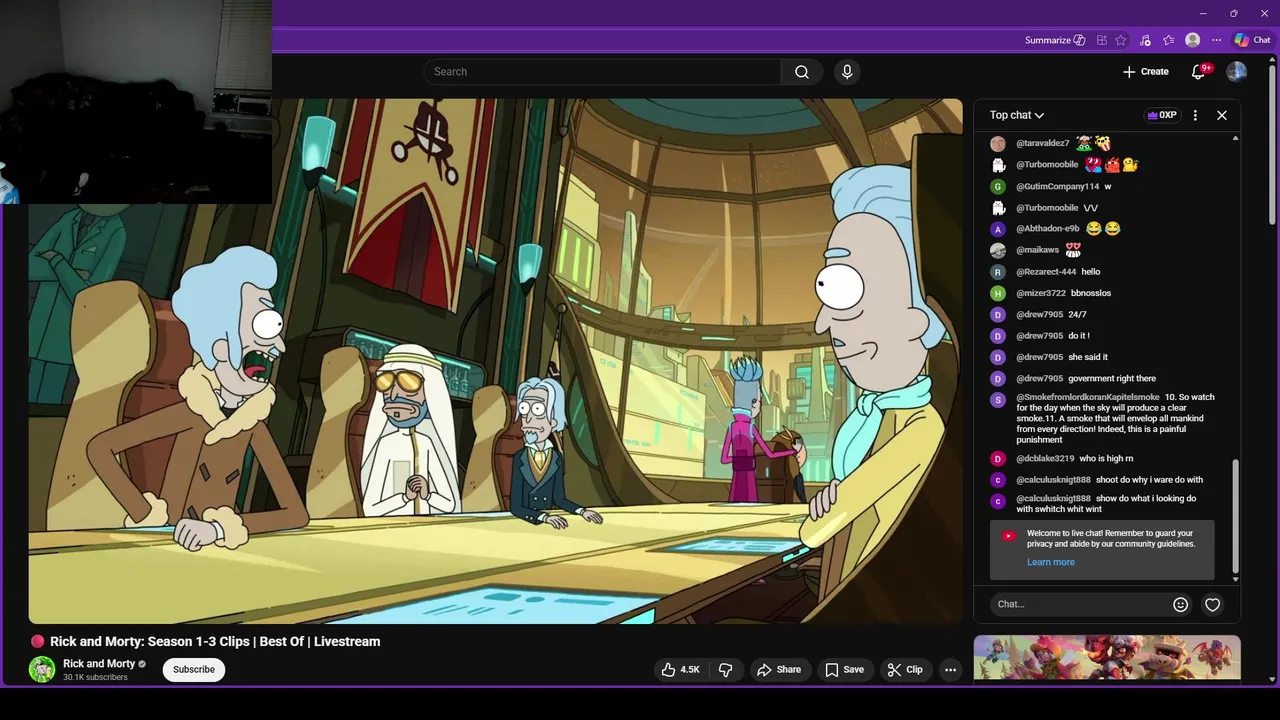Click @SmokefromlordkoranKapitelsmoke username

point(1088,397)
